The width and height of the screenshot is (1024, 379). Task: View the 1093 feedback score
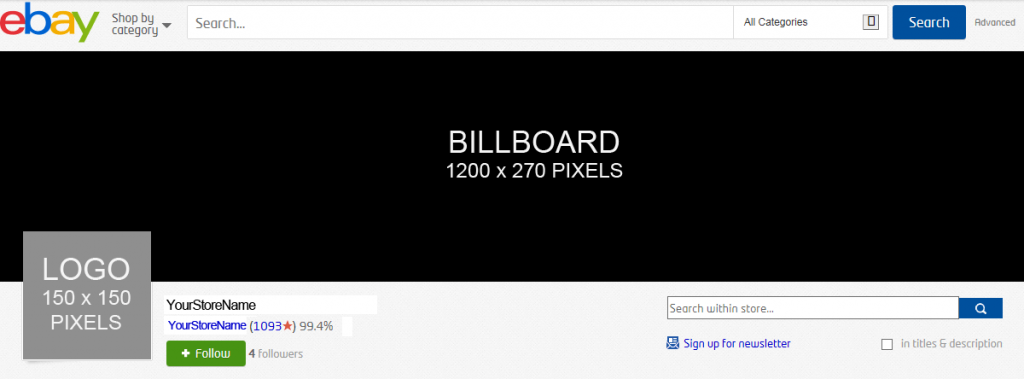click(267, 325)
